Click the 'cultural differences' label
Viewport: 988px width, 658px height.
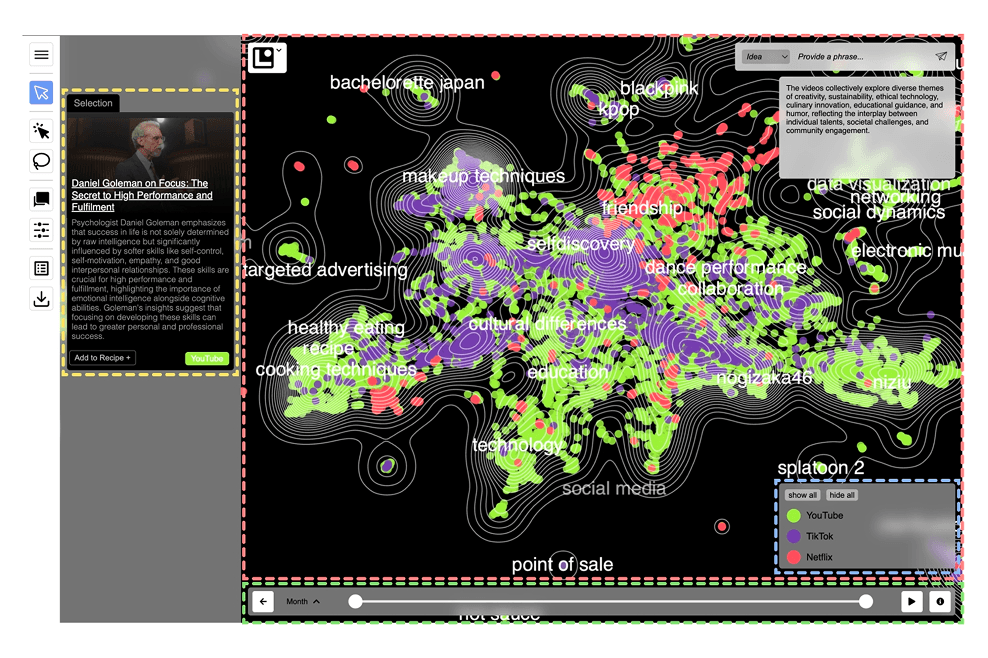547,325
